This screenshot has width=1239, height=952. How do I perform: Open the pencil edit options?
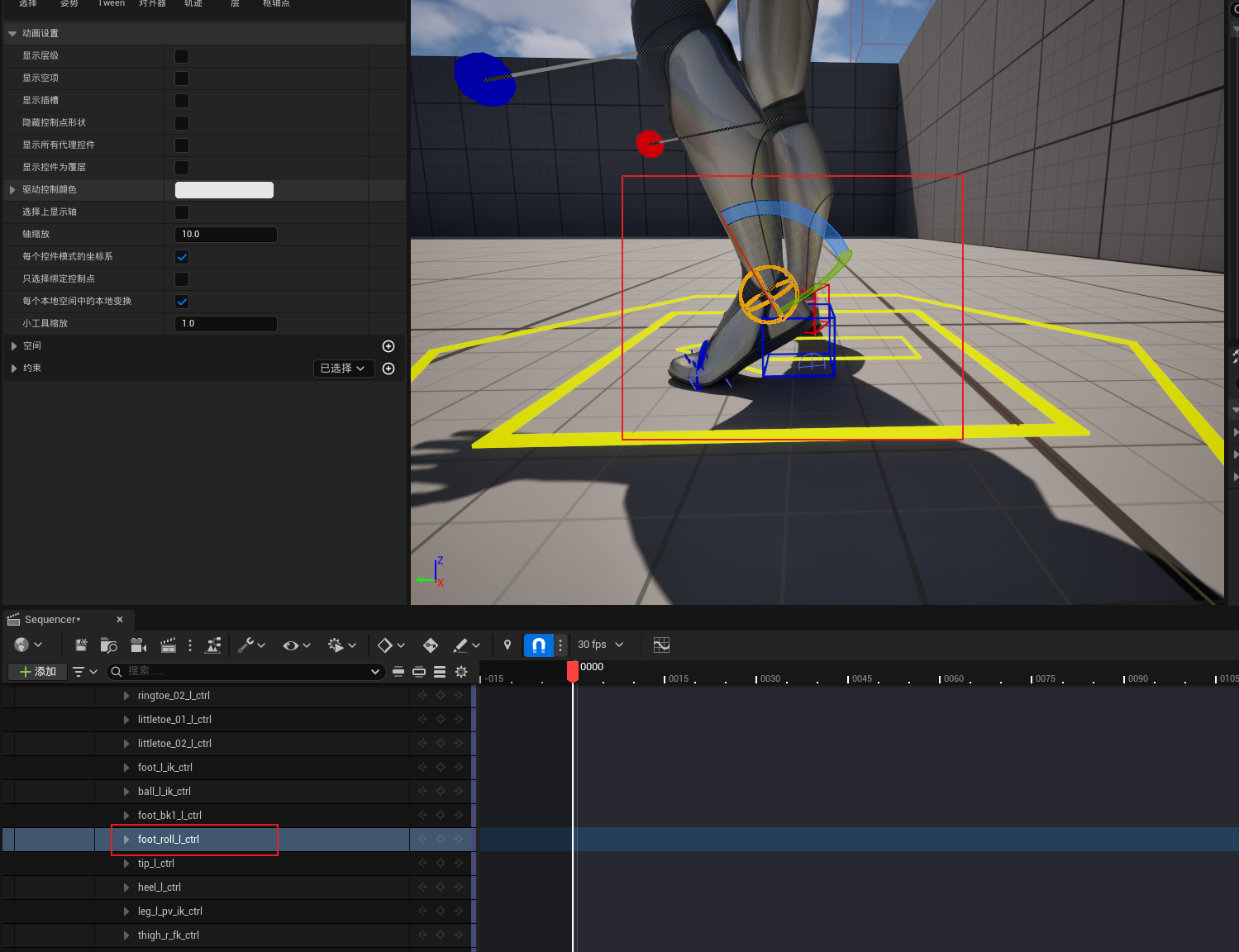pyautogui.click(x=467, y=645)
